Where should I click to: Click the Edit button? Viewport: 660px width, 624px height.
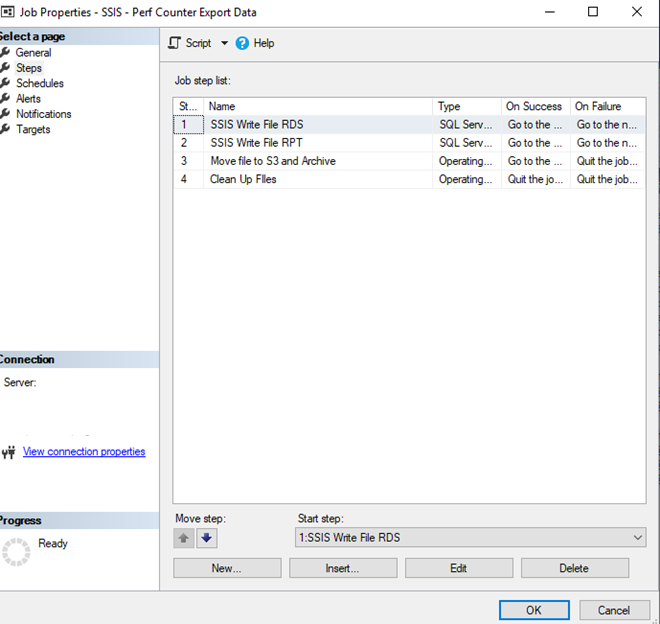point(459,568)
